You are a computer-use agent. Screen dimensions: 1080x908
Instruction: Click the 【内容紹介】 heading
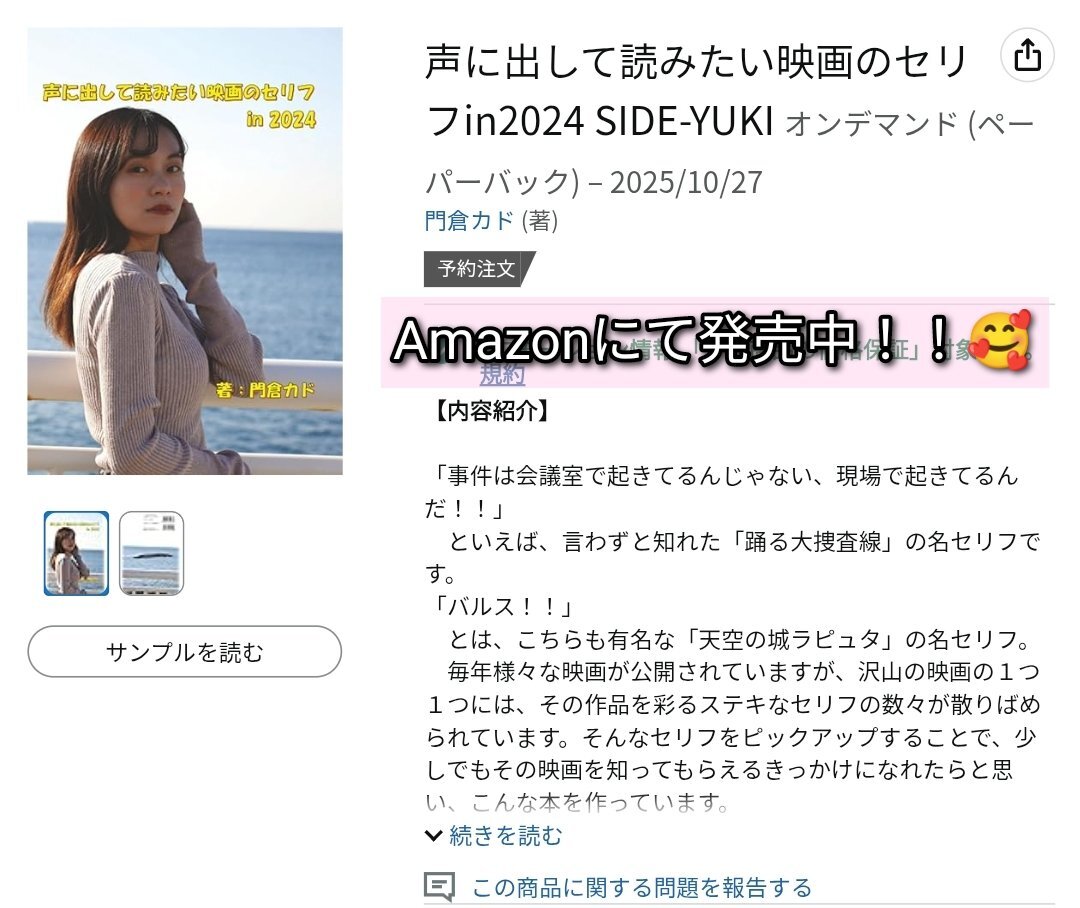[x=492, y=411]
